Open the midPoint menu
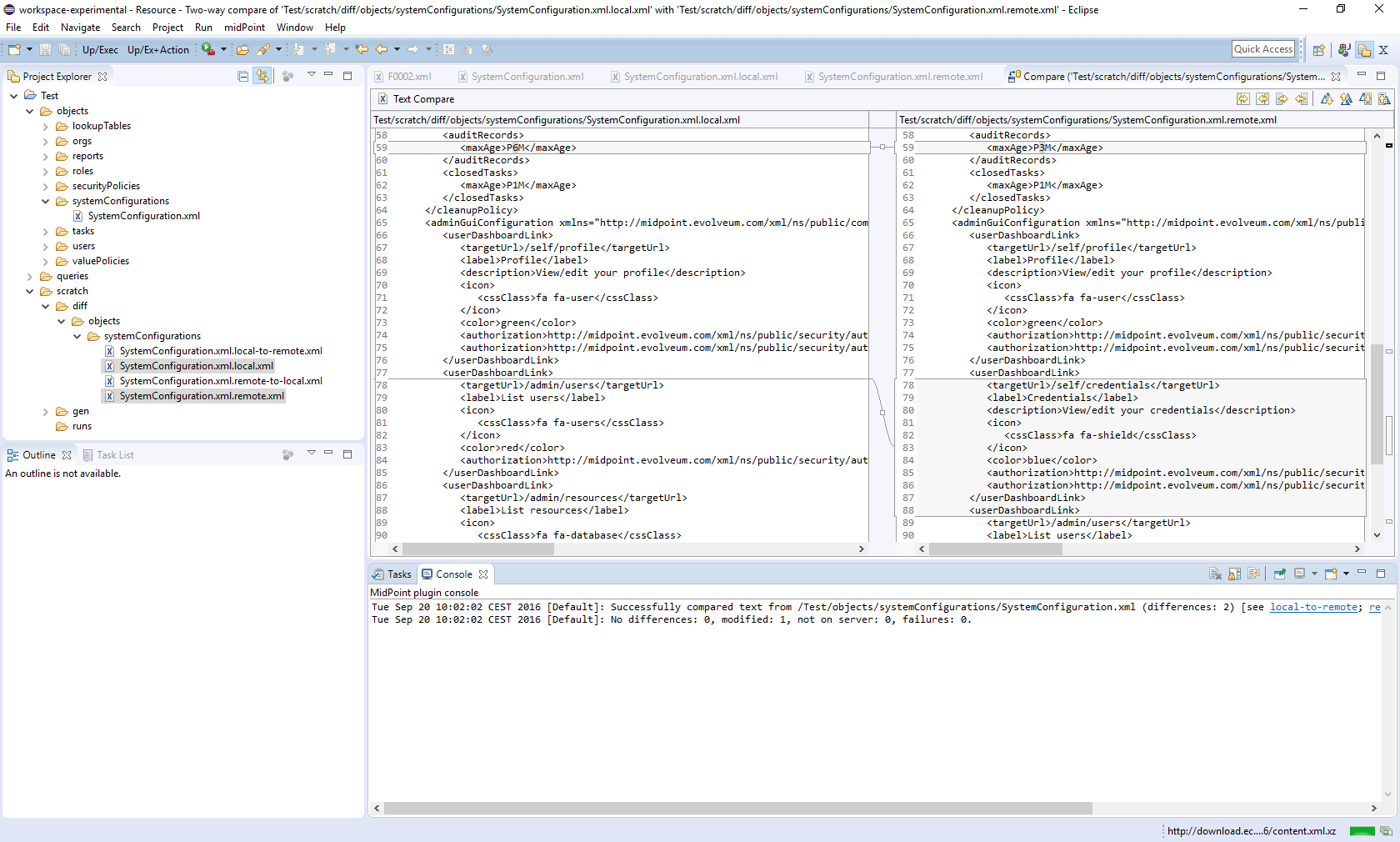 [x=244, y=28]
